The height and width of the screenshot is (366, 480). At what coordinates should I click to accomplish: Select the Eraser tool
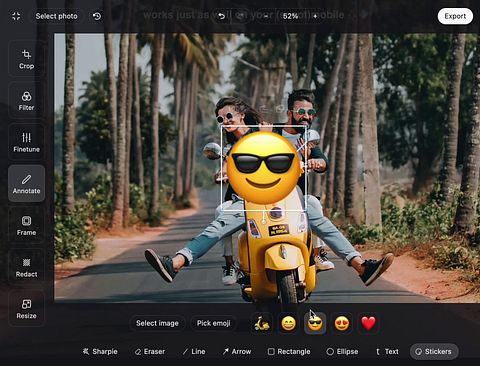tap(150, 351)
